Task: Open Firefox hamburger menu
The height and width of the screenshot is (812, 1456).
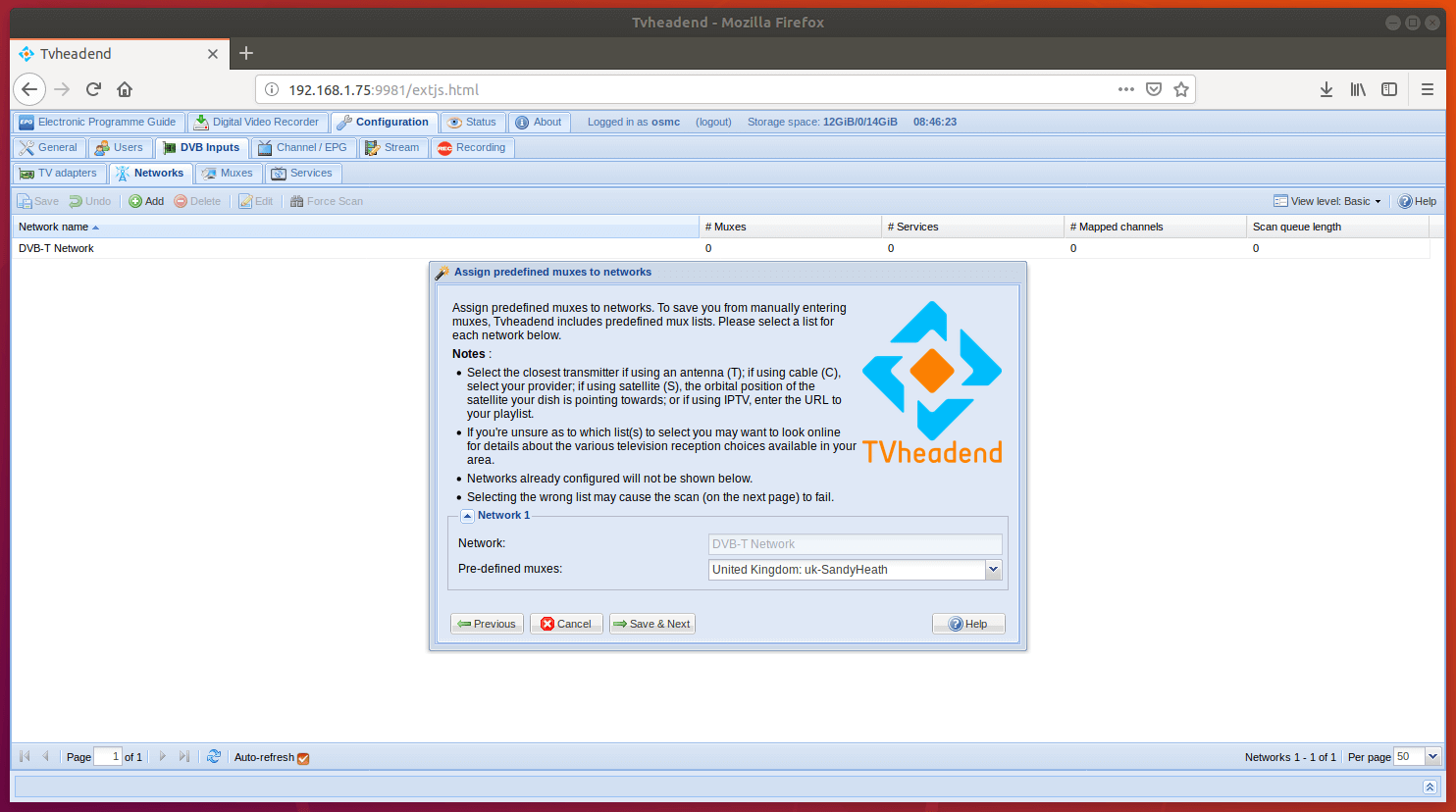Action: point(1427,89)
